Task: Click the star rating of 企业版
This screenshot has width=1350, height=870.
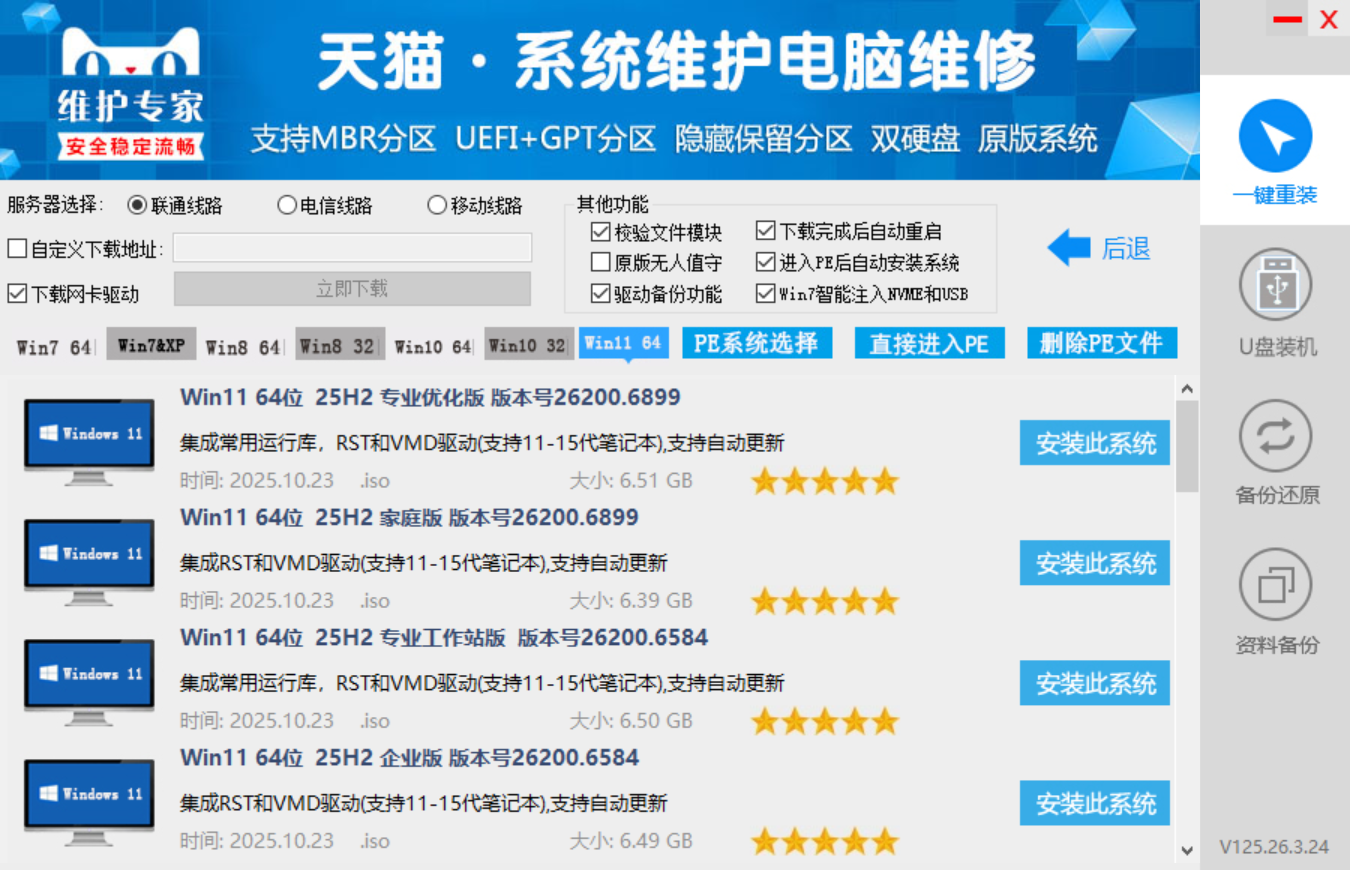Action: (x=825, y=842)
